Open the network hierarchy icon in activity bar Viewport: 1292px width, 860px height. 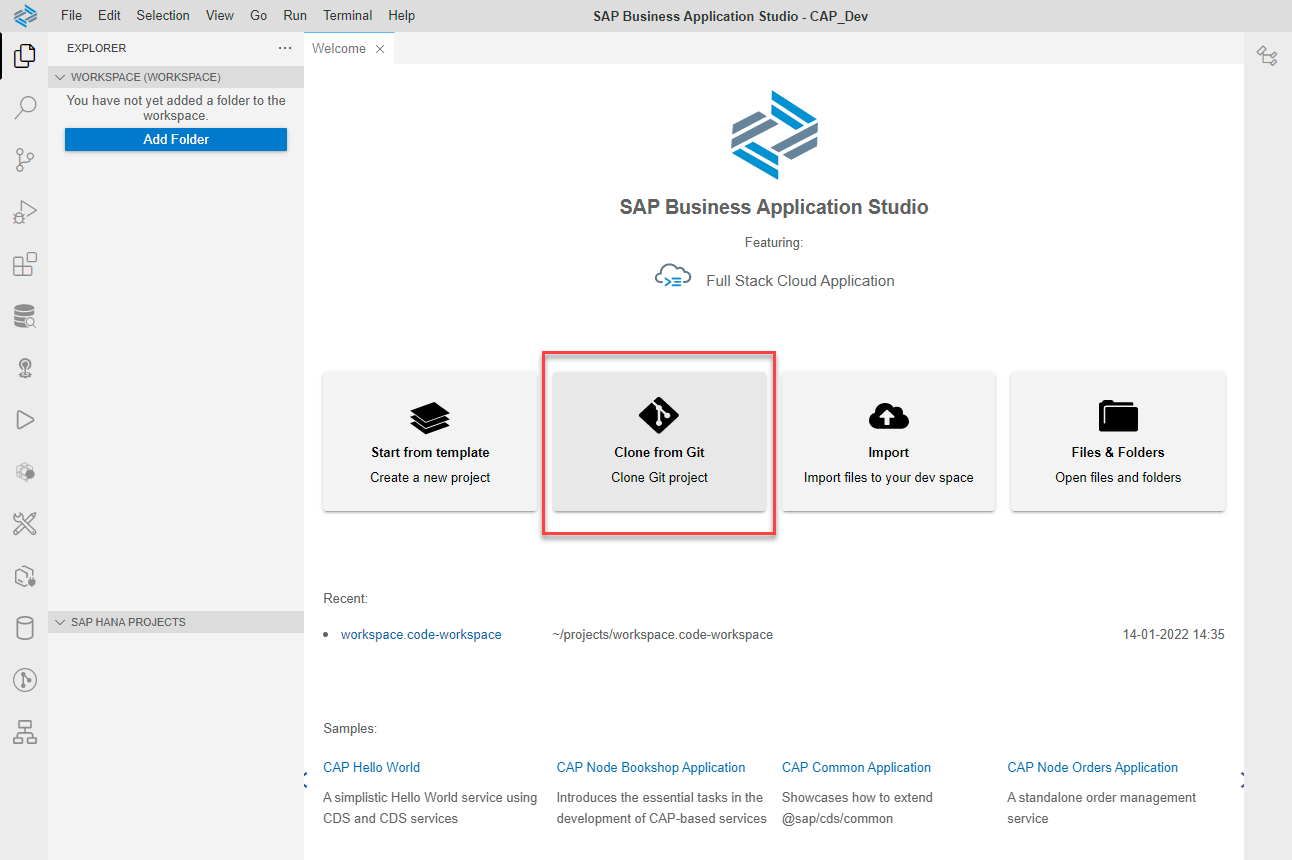[24, 732]
